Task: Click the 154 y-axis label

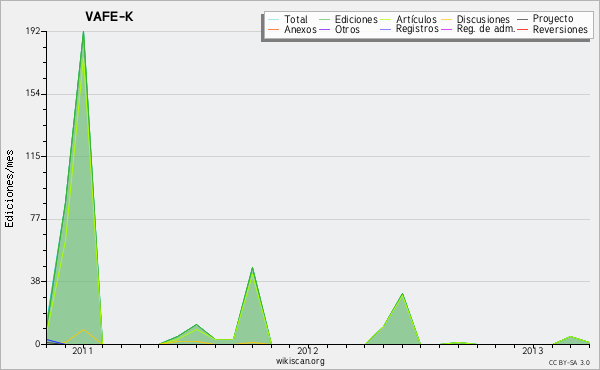Action: [33, 93]
